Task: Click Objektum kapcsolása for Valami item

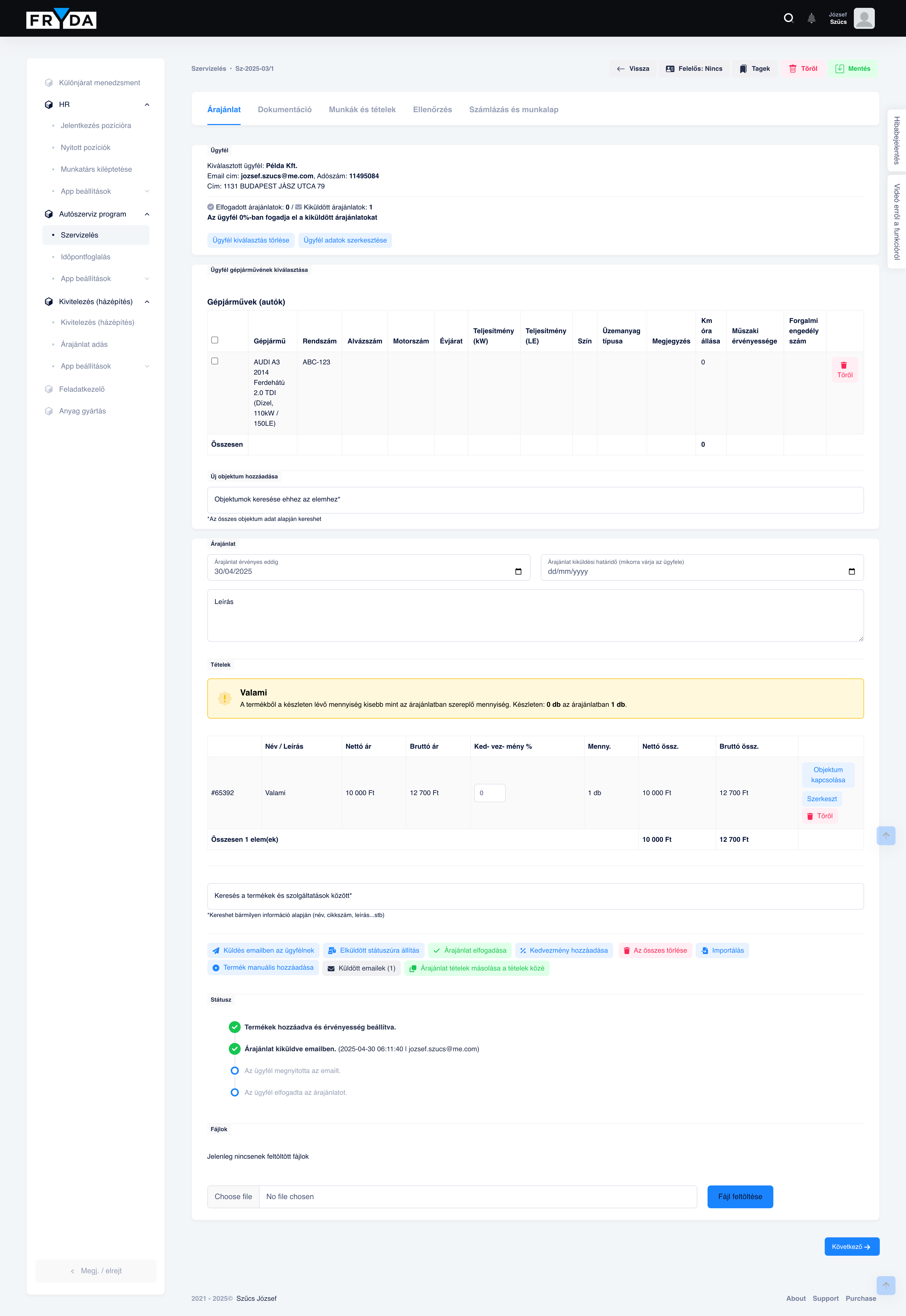Action: pyautogui.click(x=828, y=775)
